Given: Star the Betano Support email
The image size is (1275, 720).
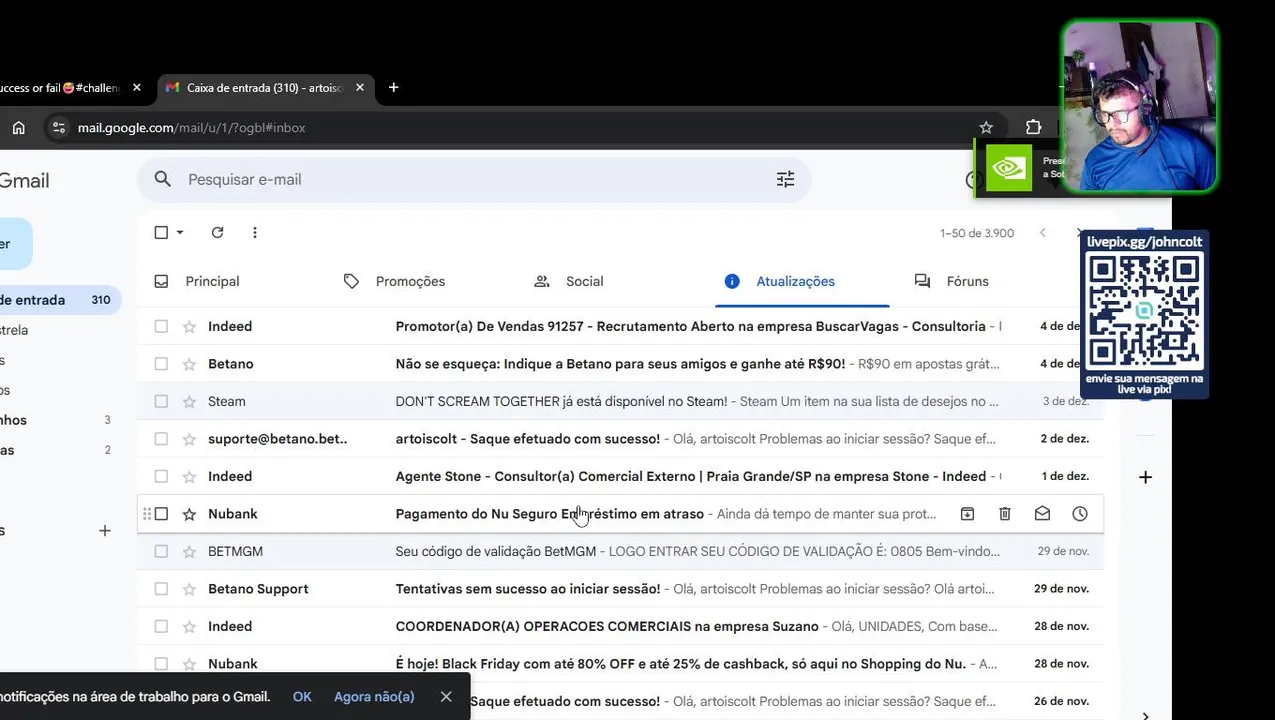Looking at the screenshot, I should click(x=189, y=589).
